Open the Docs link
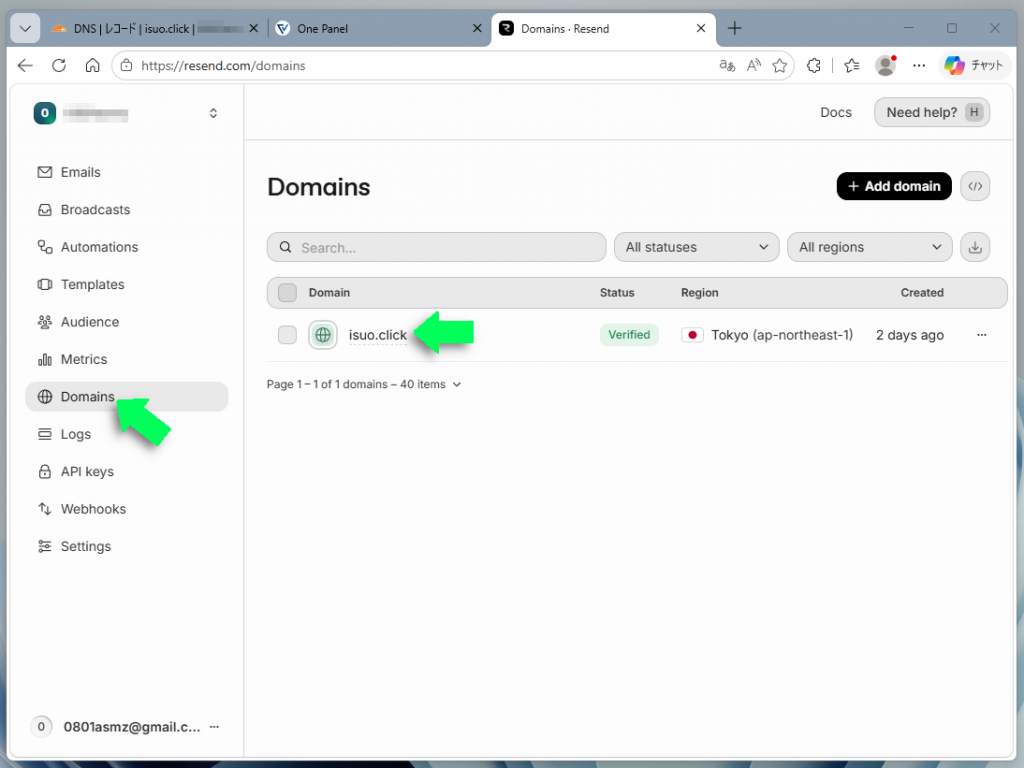The height and width of the screenshot is (768, 1024). [x=836, y=112]
